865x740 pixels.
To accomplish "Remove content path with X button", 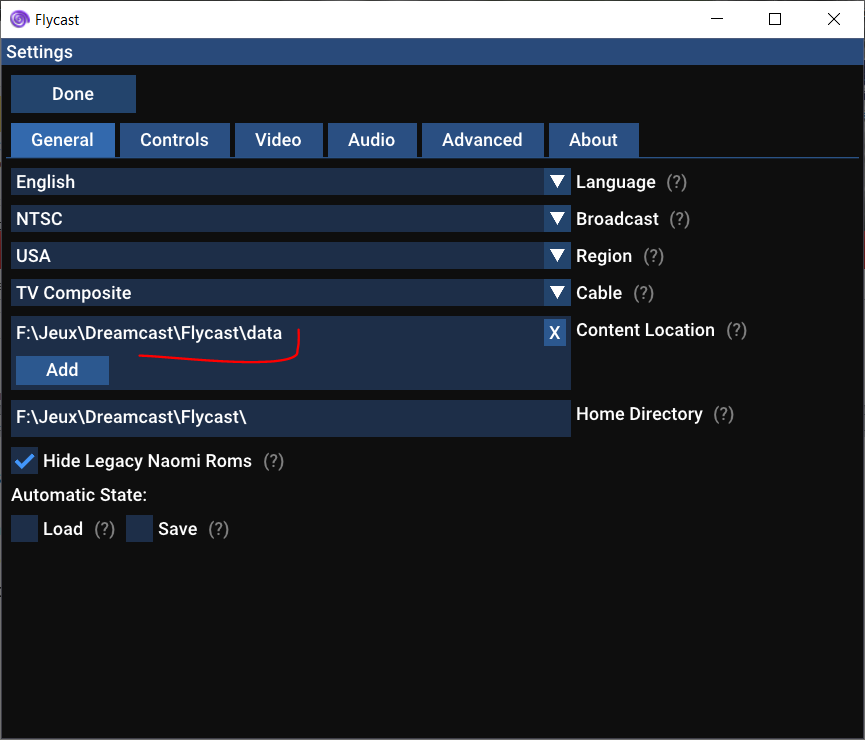I will pos(555,333).
